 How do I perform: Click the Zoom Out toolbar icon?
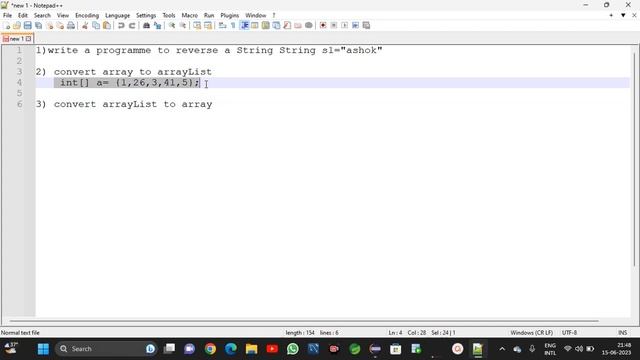(182, 25)
